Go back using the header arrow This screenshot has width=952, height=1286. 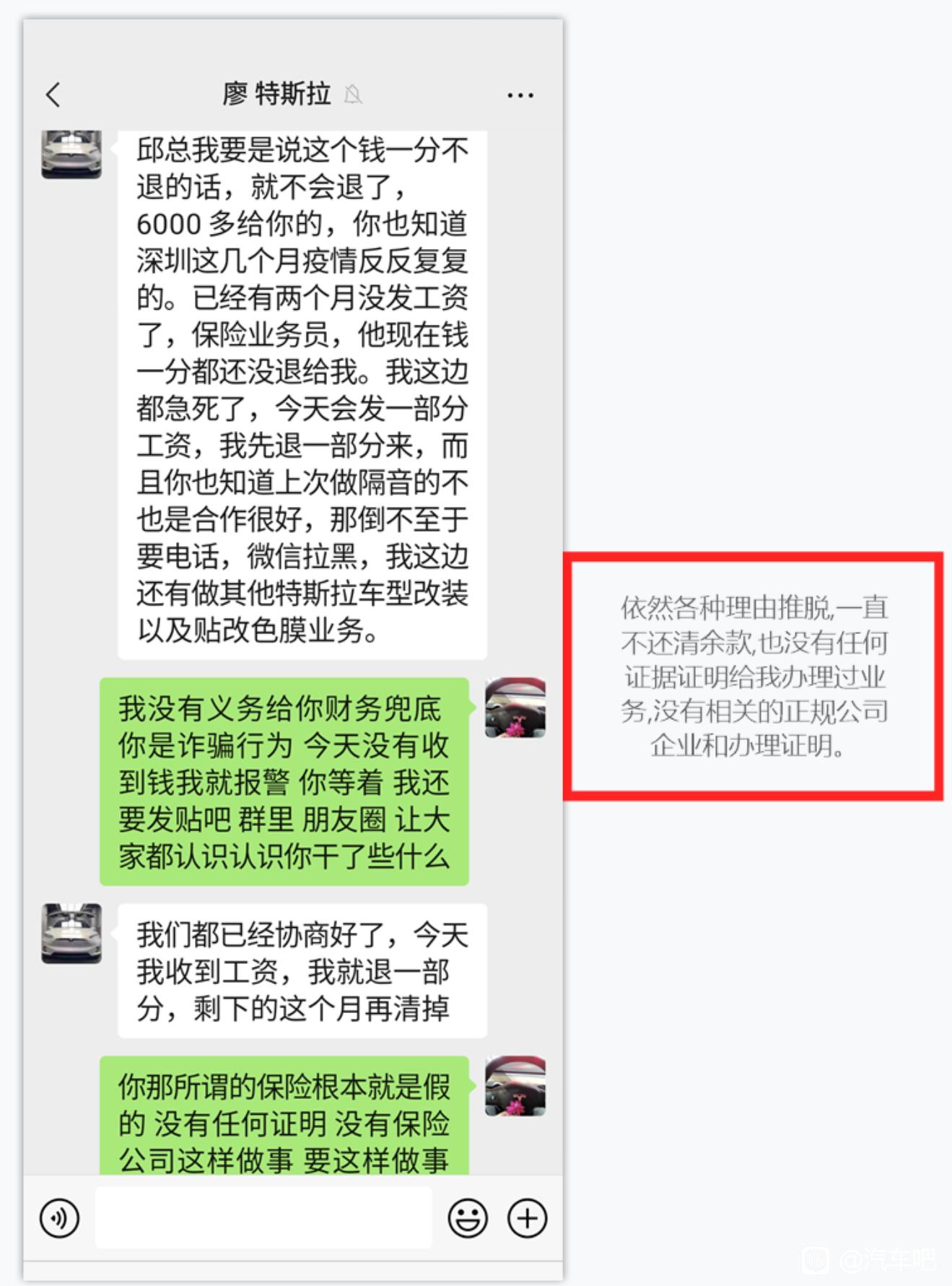tap(53, 95)
